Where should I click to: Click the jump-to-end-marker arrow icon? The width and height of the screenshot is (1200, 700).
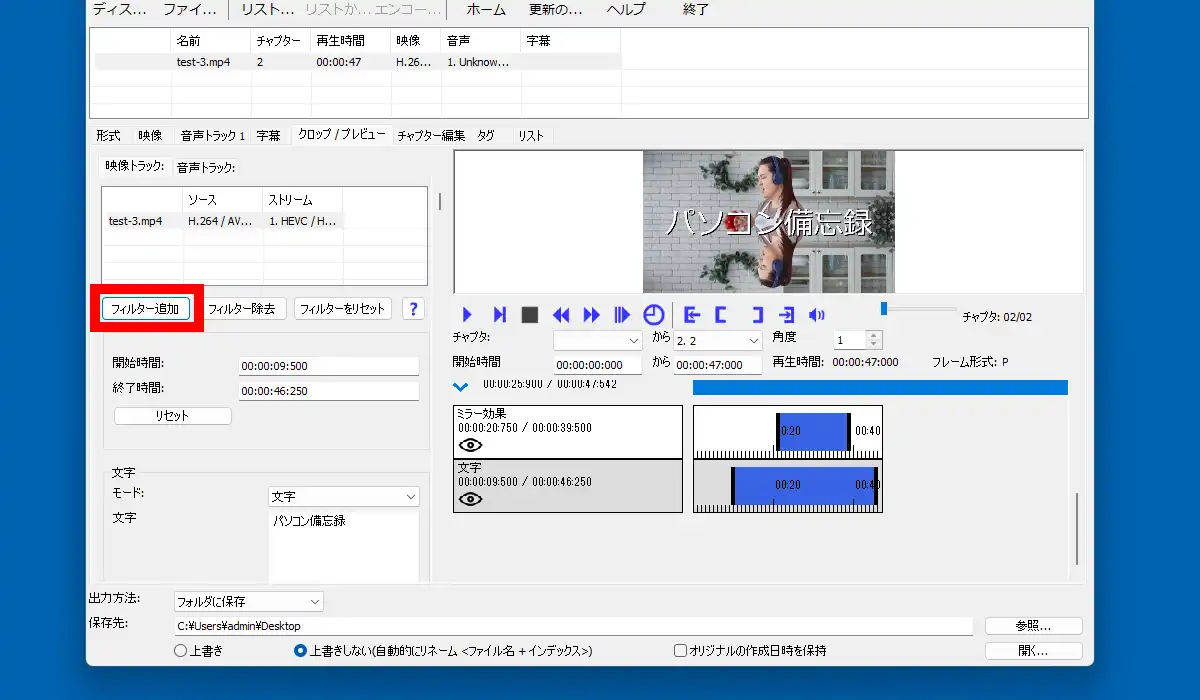point(787,315)
